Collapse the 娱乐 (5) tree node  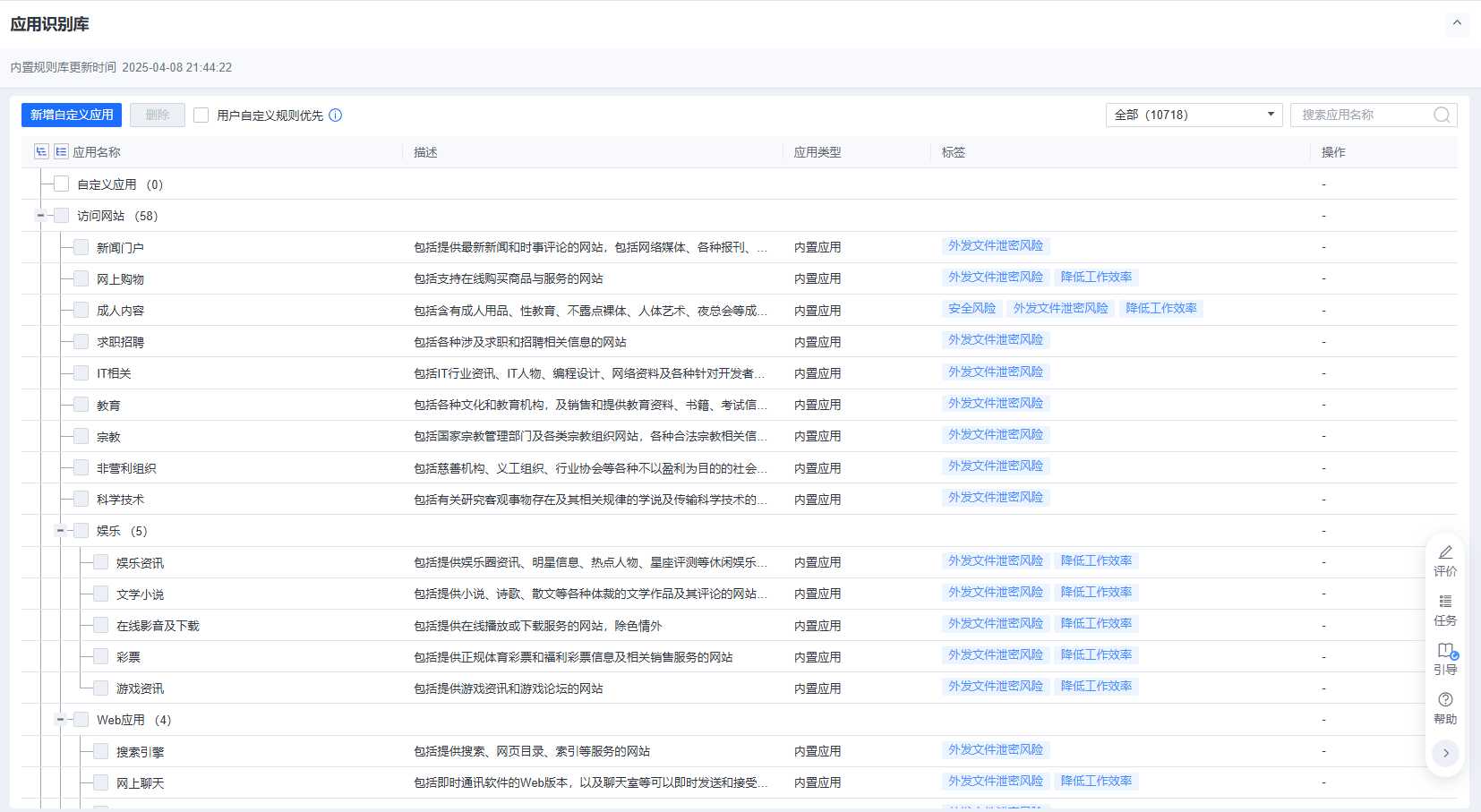click(x=61, y=531)
